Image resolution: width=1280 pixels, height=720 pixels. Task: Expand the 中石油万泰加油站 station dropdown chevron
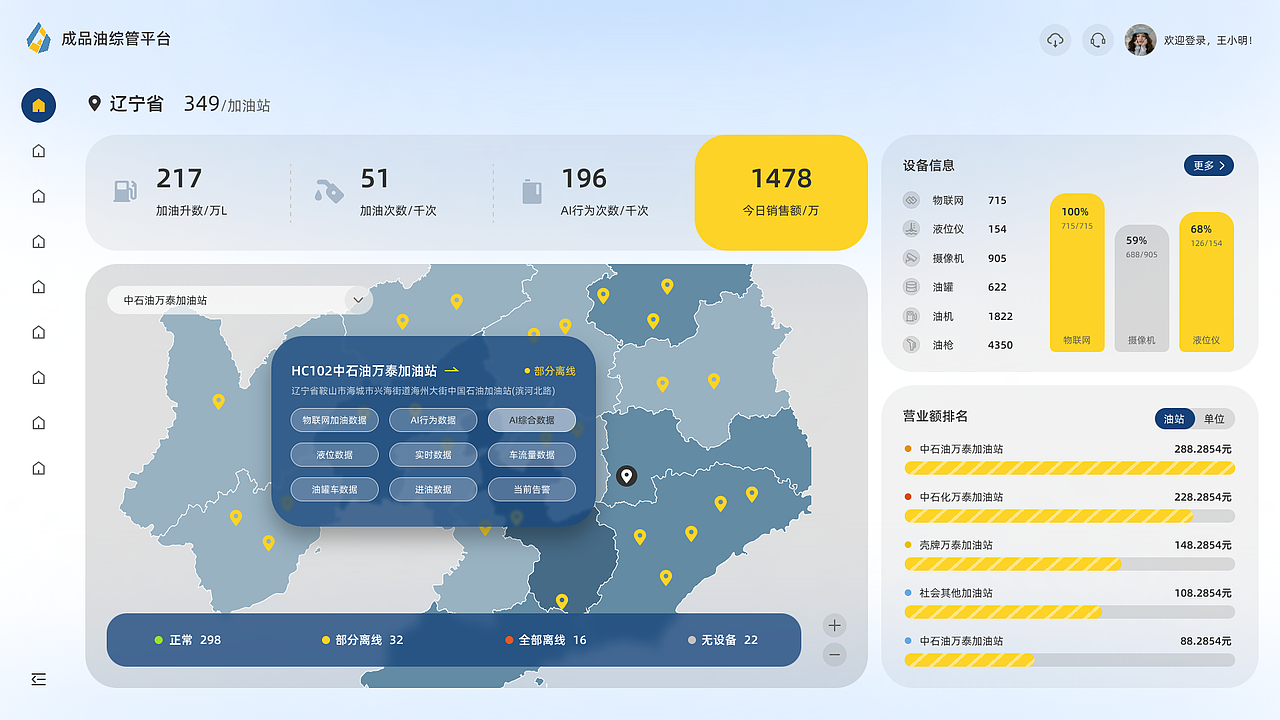pyautogui.click(x=358, y=300)
